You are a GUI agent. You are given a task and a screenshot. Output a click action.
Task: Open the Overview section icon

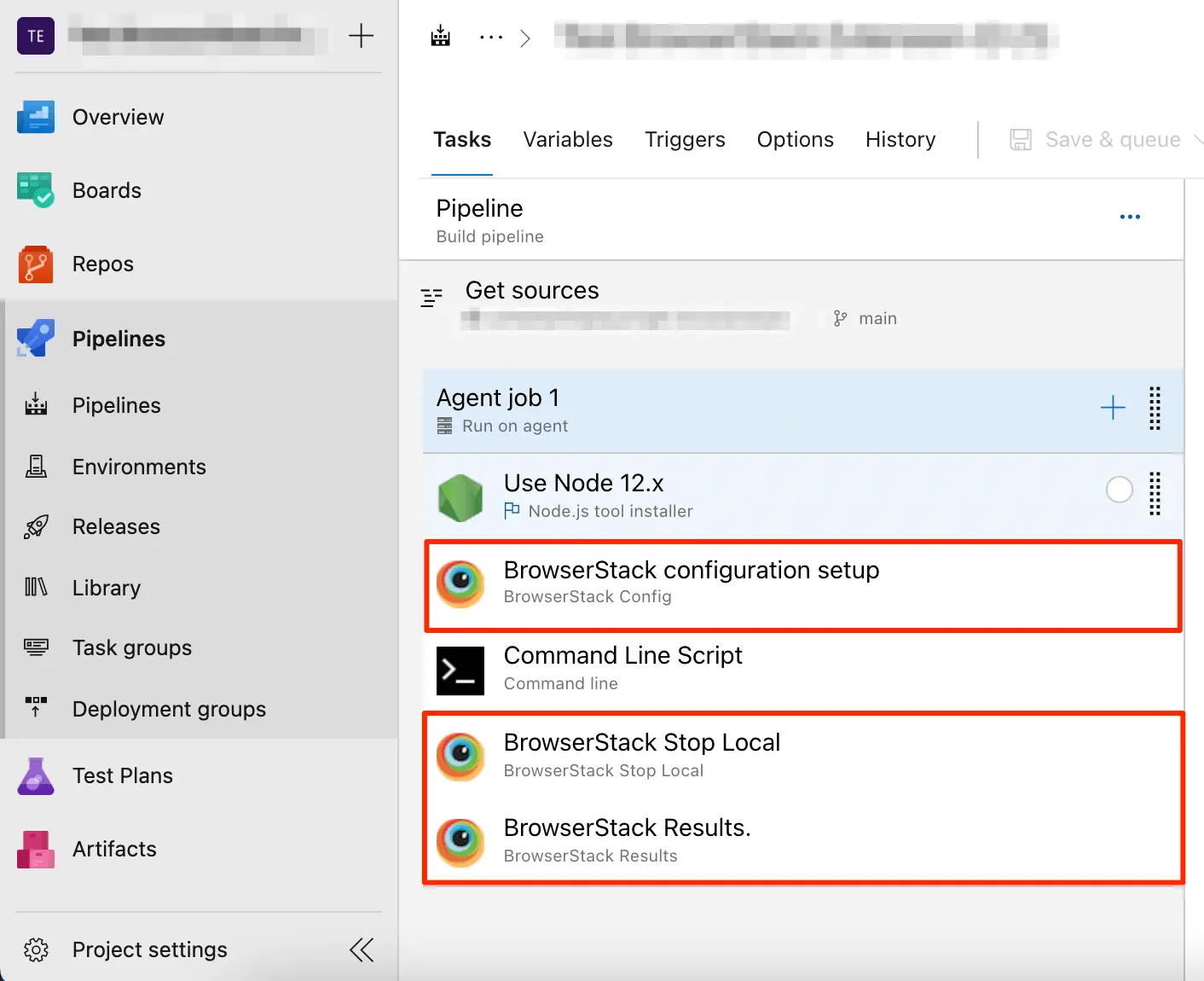click(36, 118)
